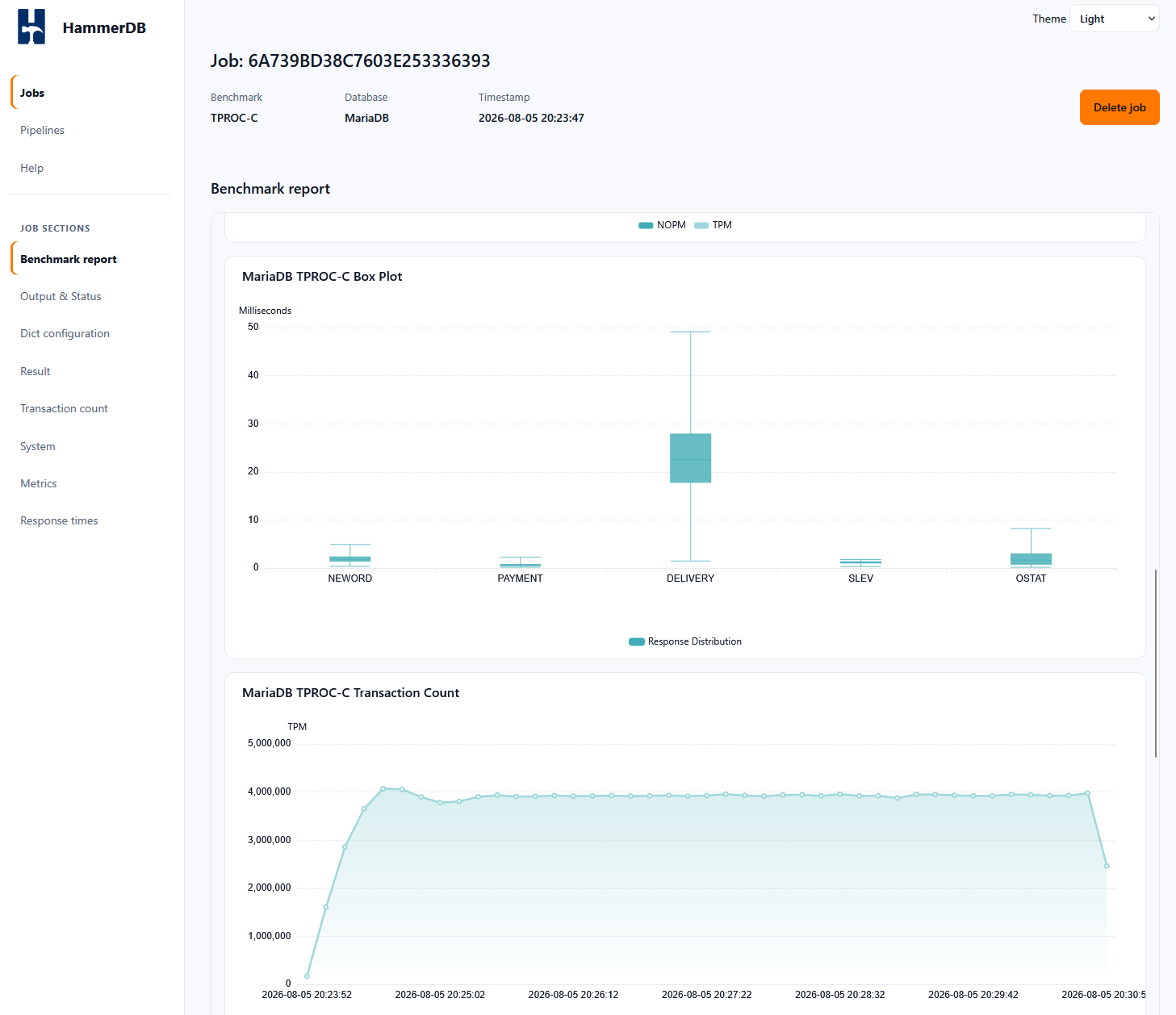Viewport: 1176px width, 1015px height.
Task: Toggle the TPM legend series
Action: coord(713,225)
